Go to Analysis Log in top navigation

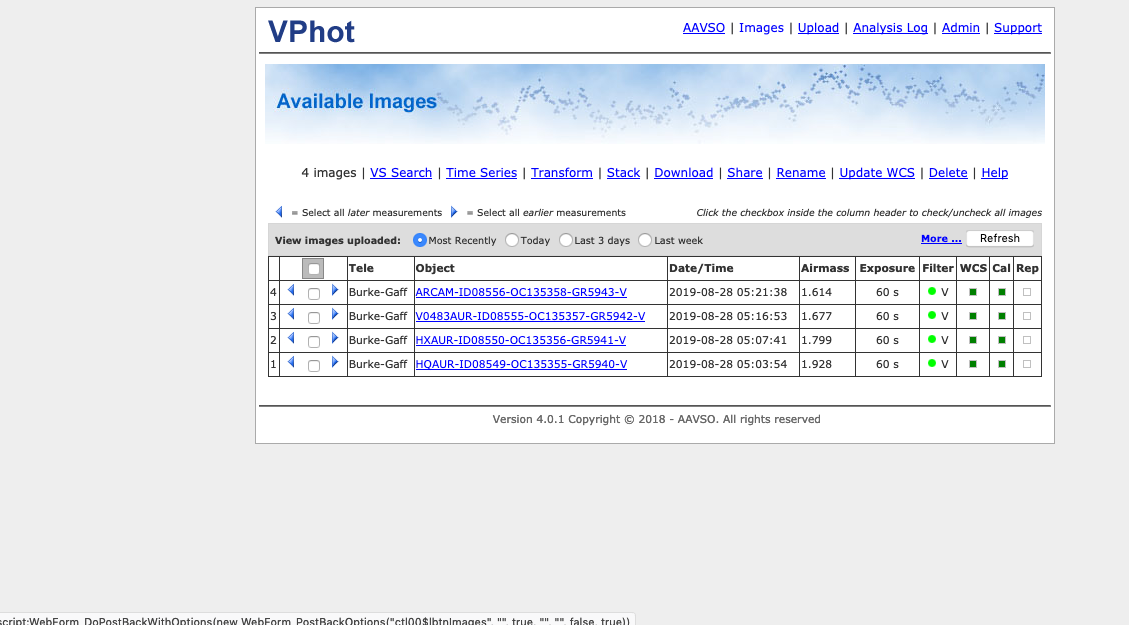tap(890, 28)
